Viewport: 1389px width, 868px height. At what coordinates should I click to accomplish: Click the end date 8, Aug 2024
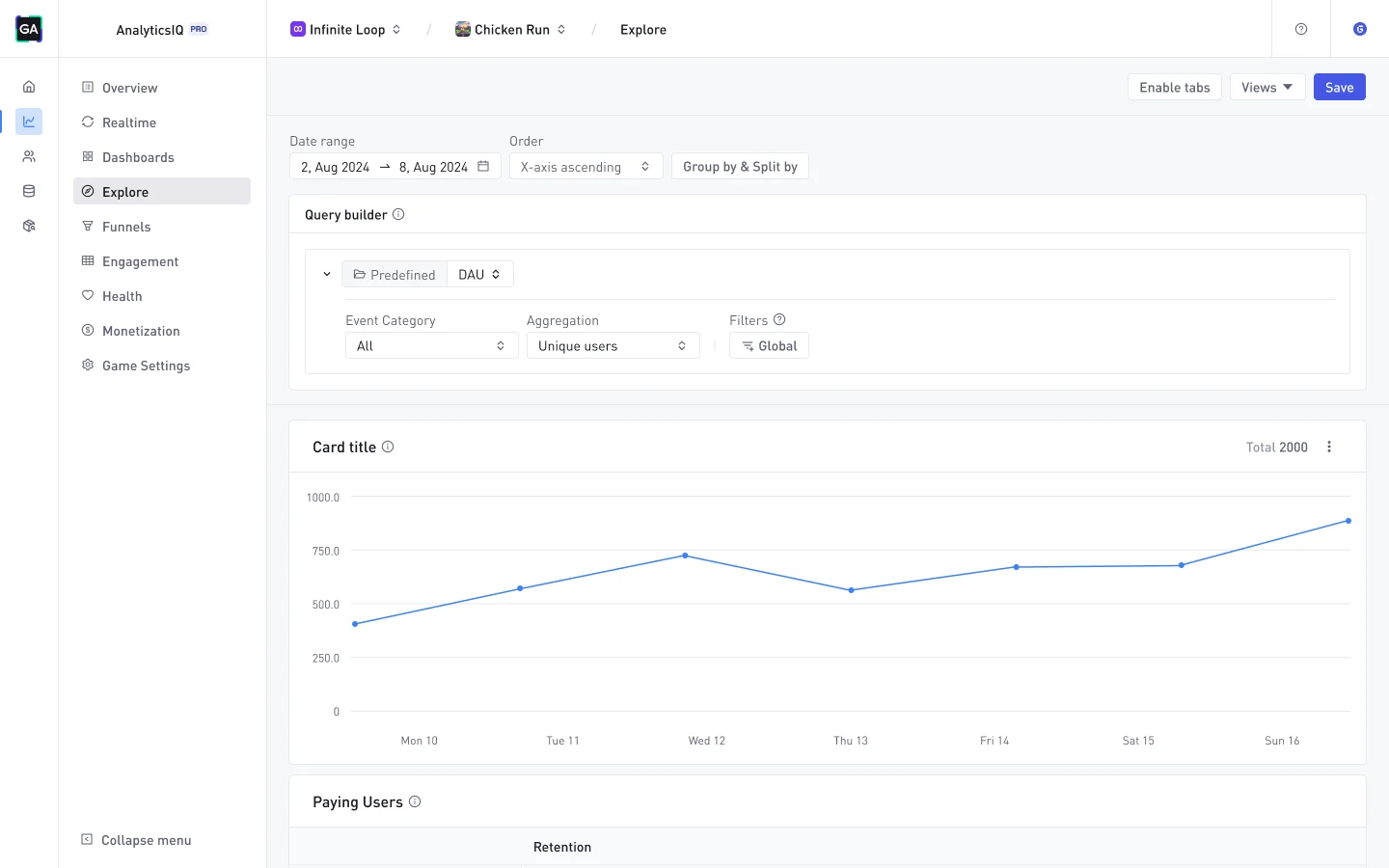point(433,167)
